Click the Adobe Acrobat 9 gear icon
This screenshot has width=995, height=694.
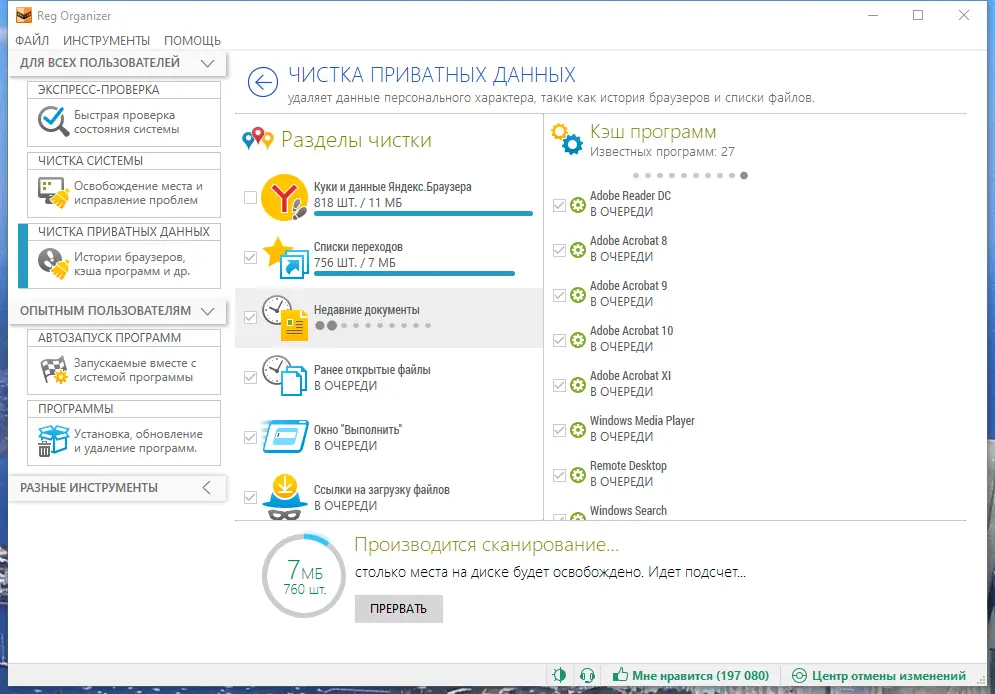click(577, 295)
